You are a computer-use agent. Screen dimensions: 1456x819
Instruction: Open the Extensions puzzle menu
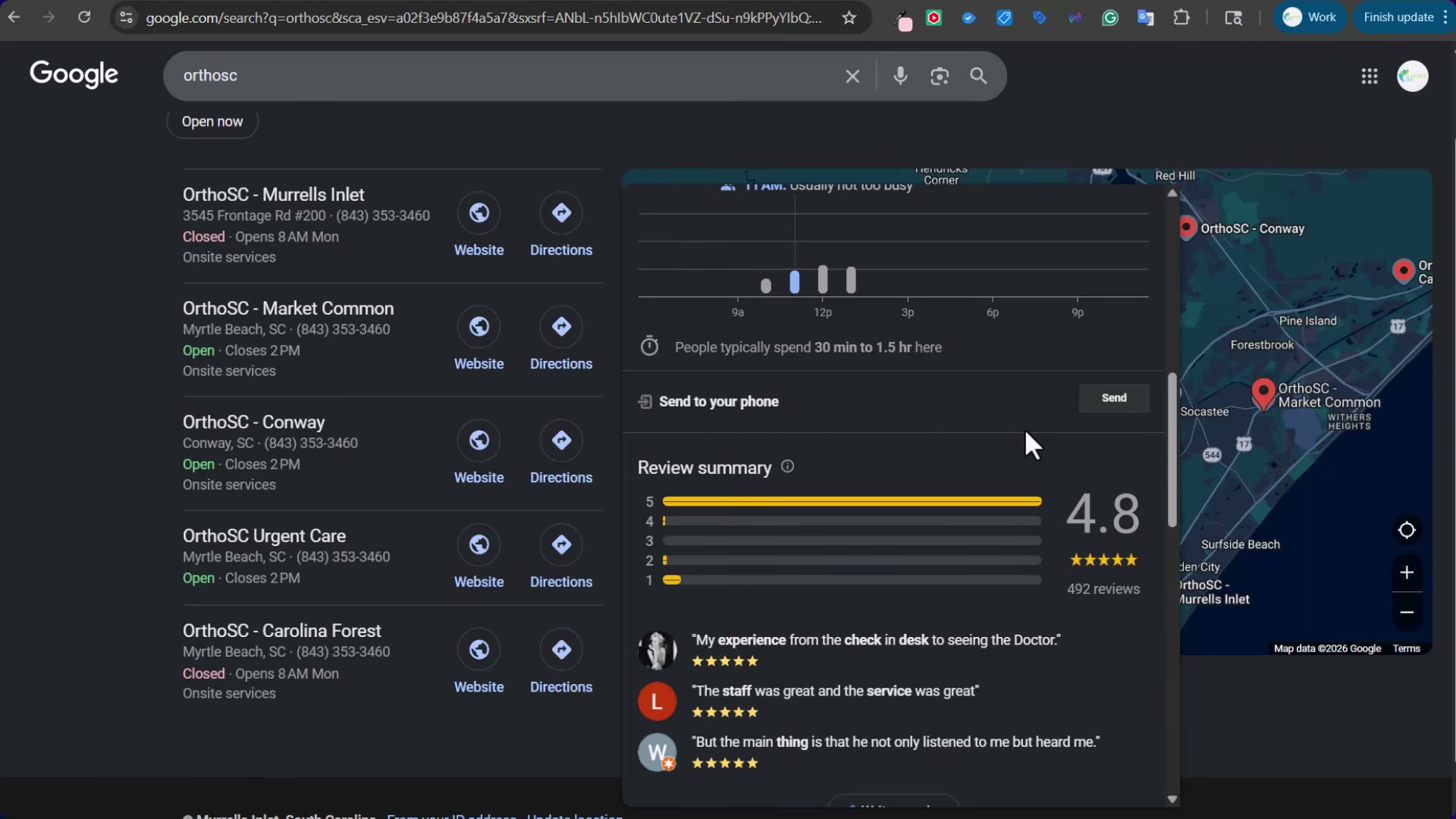[1181, 17]
